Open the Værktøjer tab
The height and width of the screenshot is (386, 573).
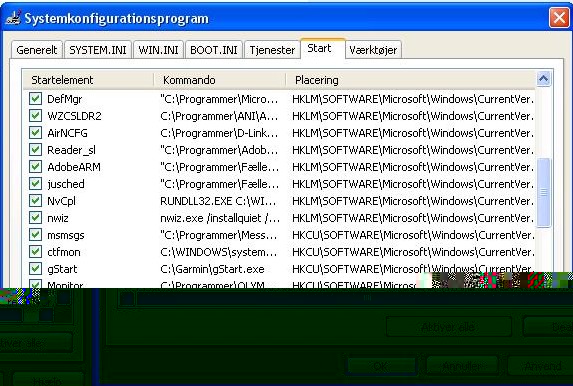(373, 50)
